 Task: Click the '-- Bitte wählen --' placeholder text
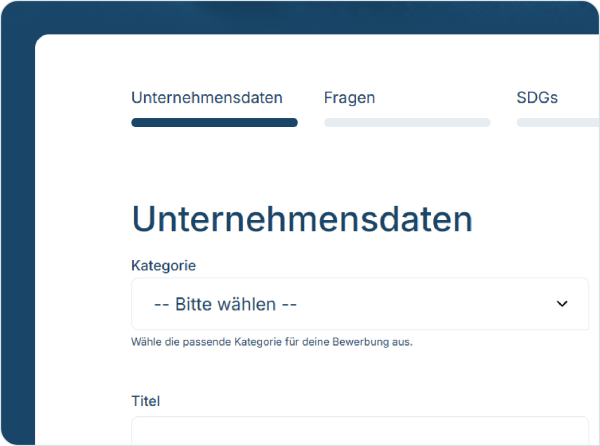tap(225, 304)
